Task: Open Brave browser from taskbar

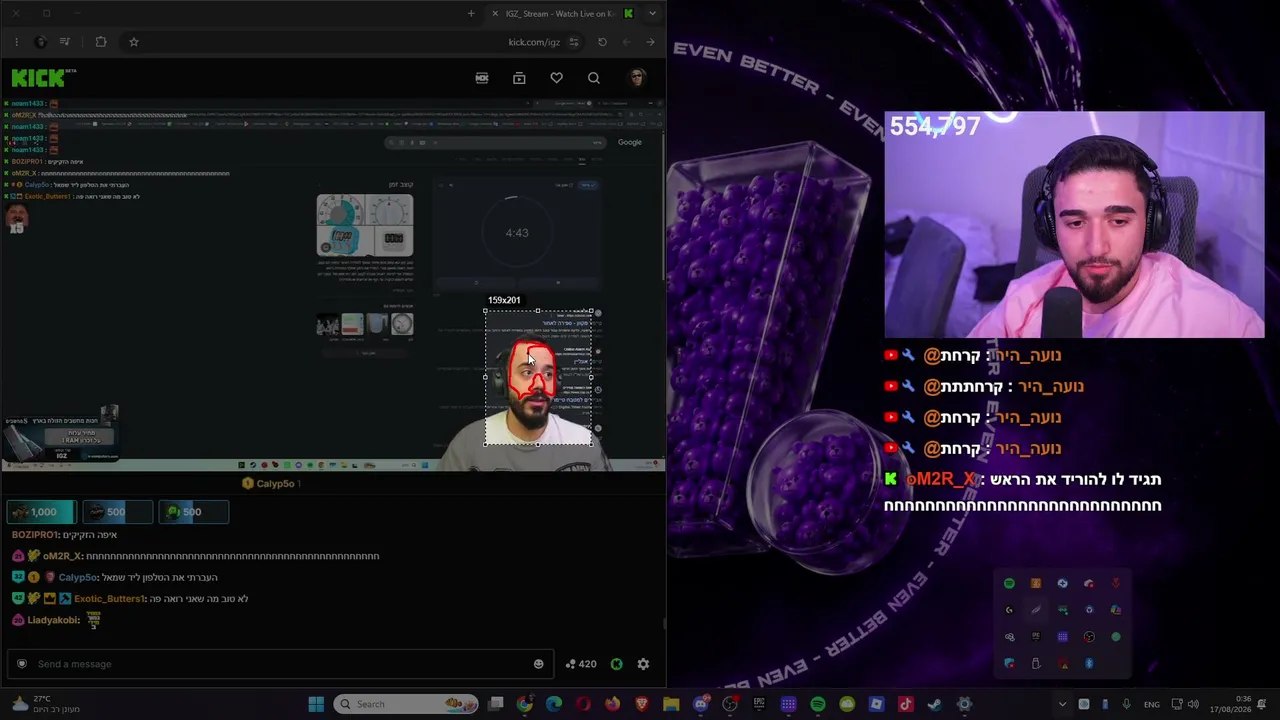Action: tap(642, 704)
